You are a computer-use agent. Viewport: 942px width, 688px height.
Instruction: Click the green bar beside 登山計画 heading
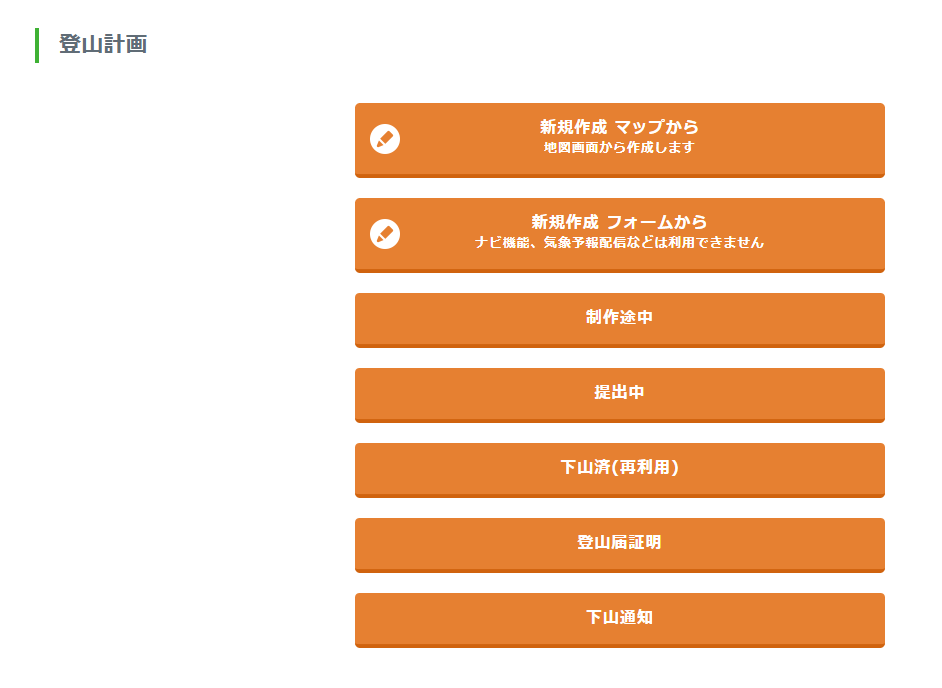pyautogui.click(x=37, y=45)
